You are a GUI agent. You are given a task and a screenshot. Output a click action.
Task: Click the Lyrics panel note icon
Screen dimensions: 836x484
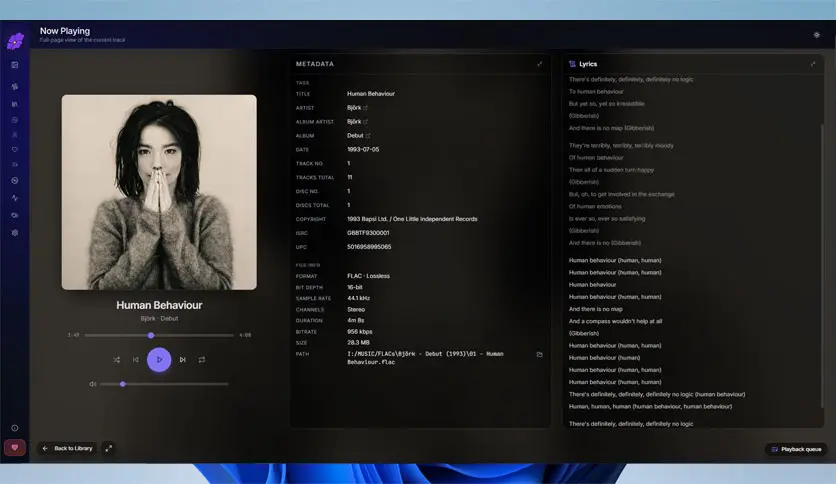pos(572,64)
